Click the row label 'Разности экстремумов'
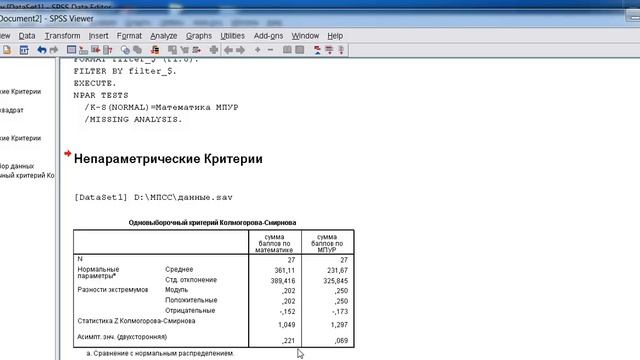The image size is (640, 360). (x=113, y=290)
